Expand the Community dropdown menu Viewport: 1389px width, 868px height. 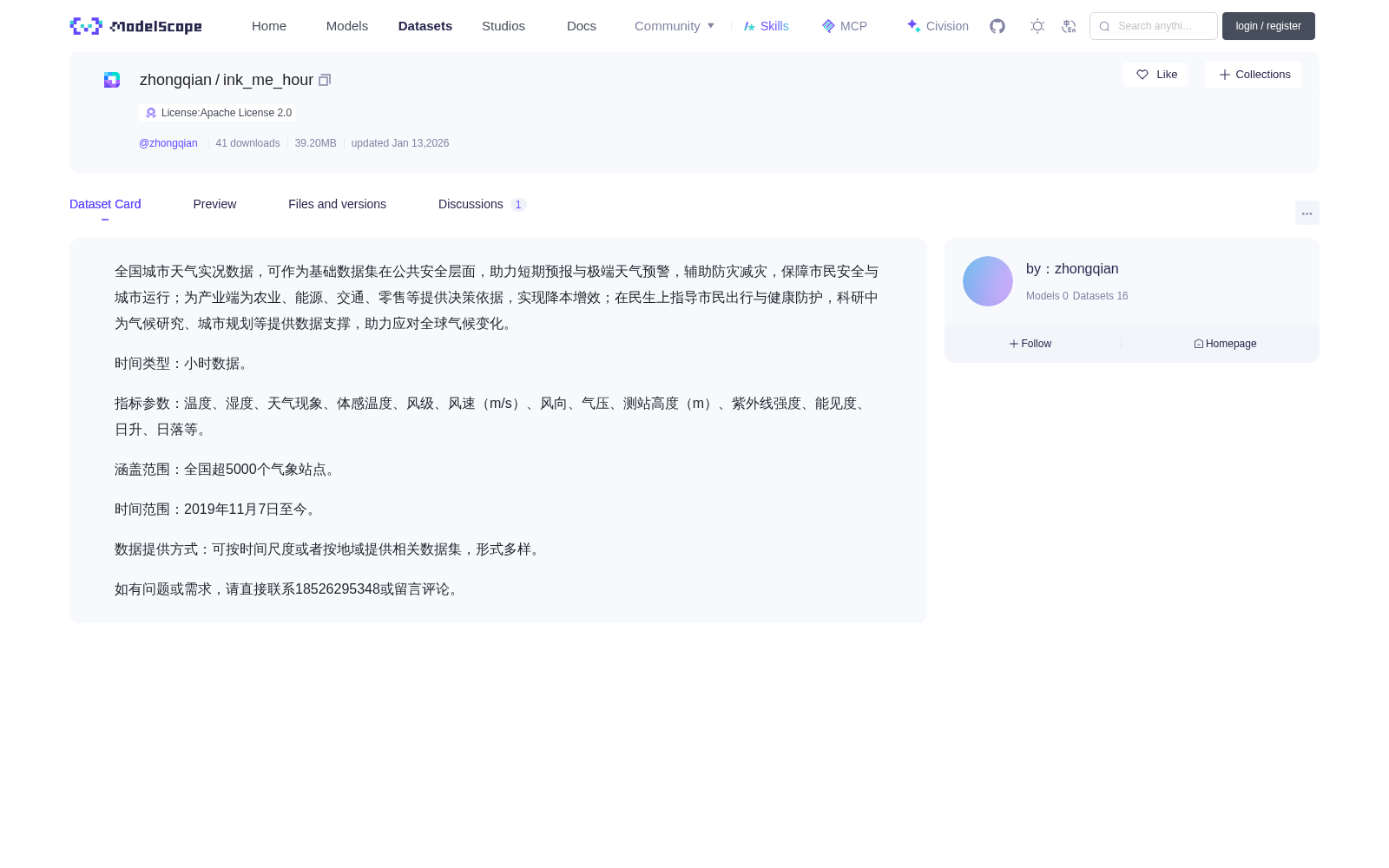tap(675, 26)
